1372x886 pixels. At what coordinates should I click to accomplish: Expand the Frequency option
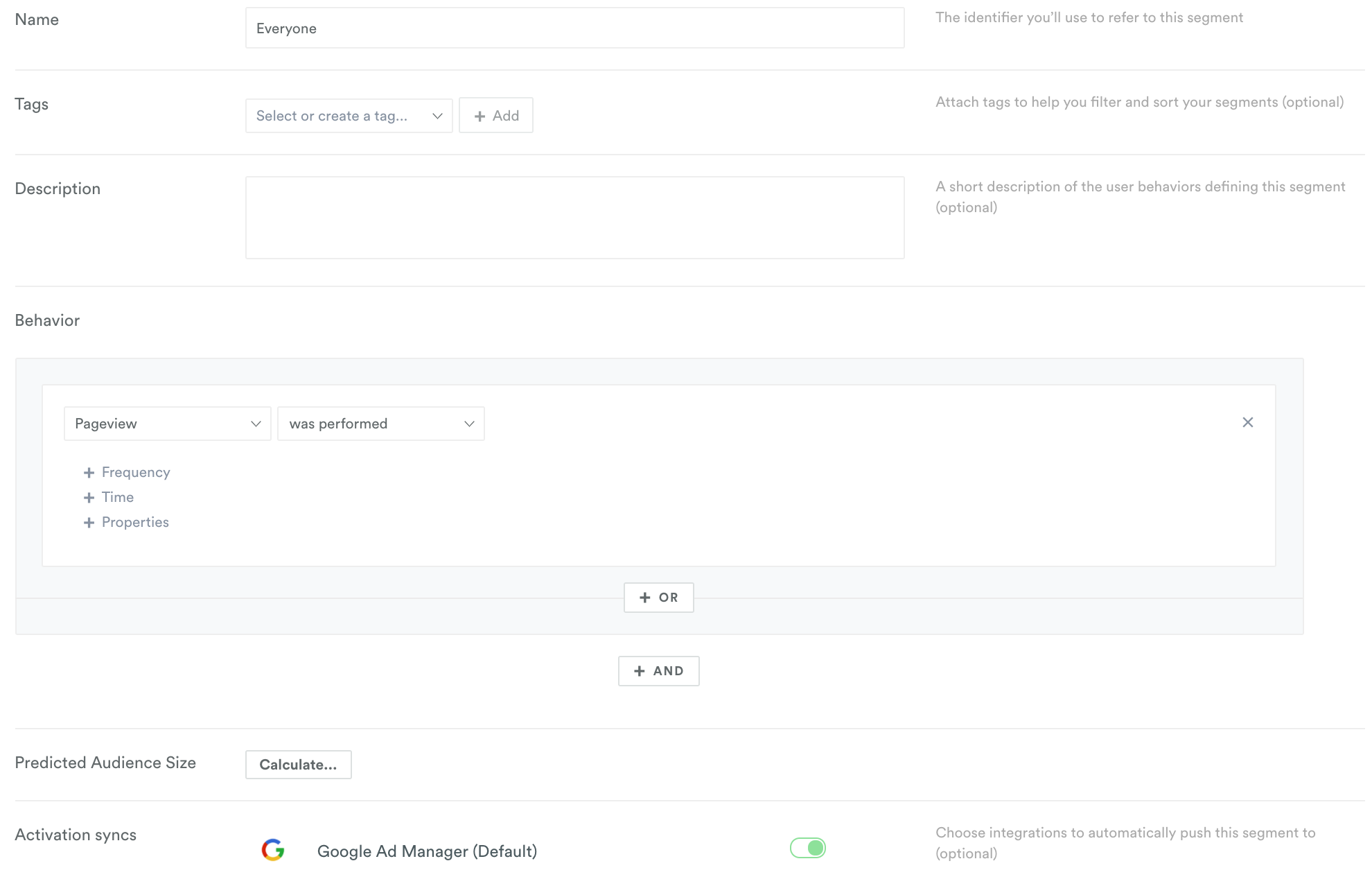[x=127, y=472]
